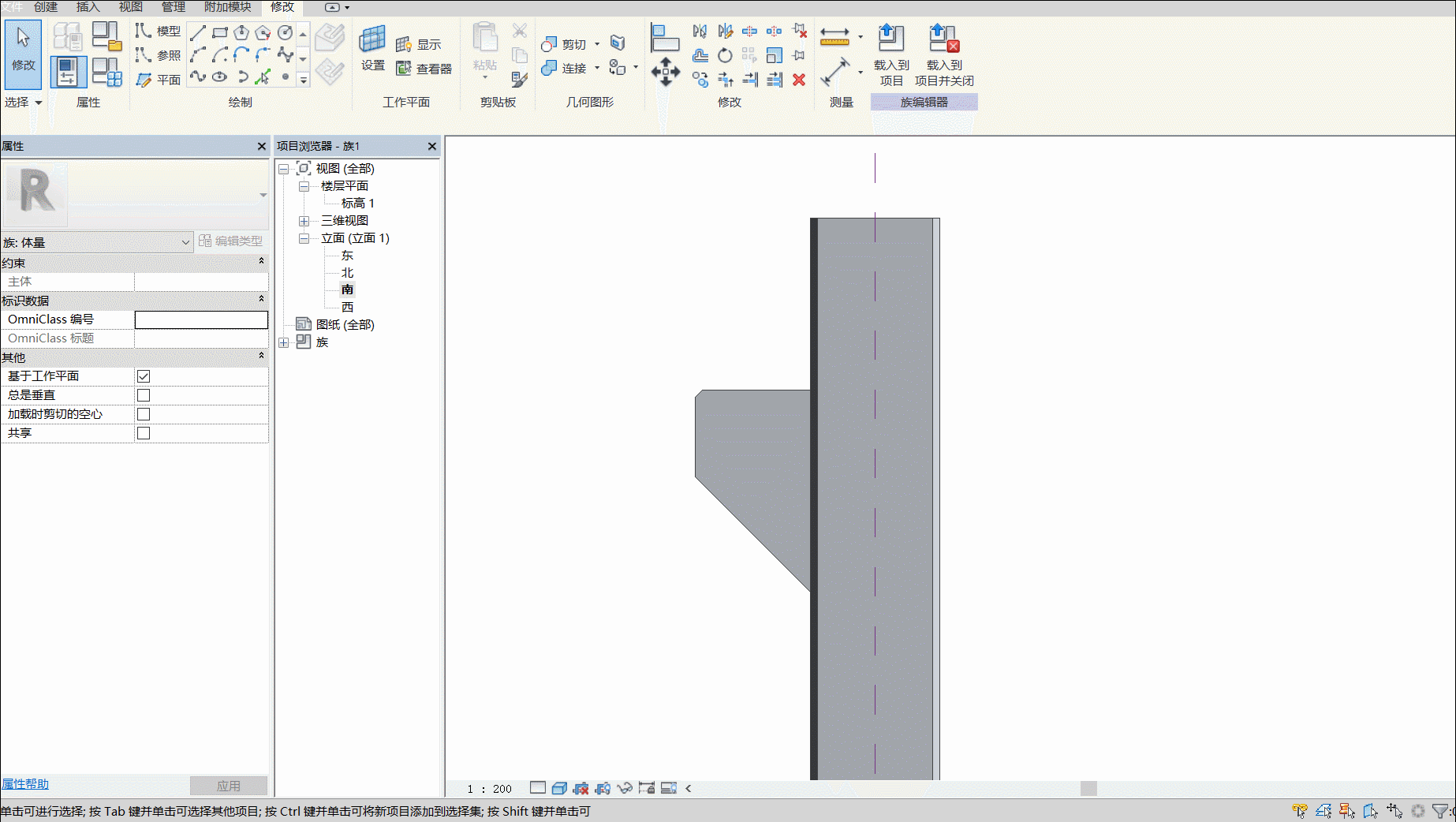
Task: Select the Ellipse draw tool
Action: click(x=220, y=77)
